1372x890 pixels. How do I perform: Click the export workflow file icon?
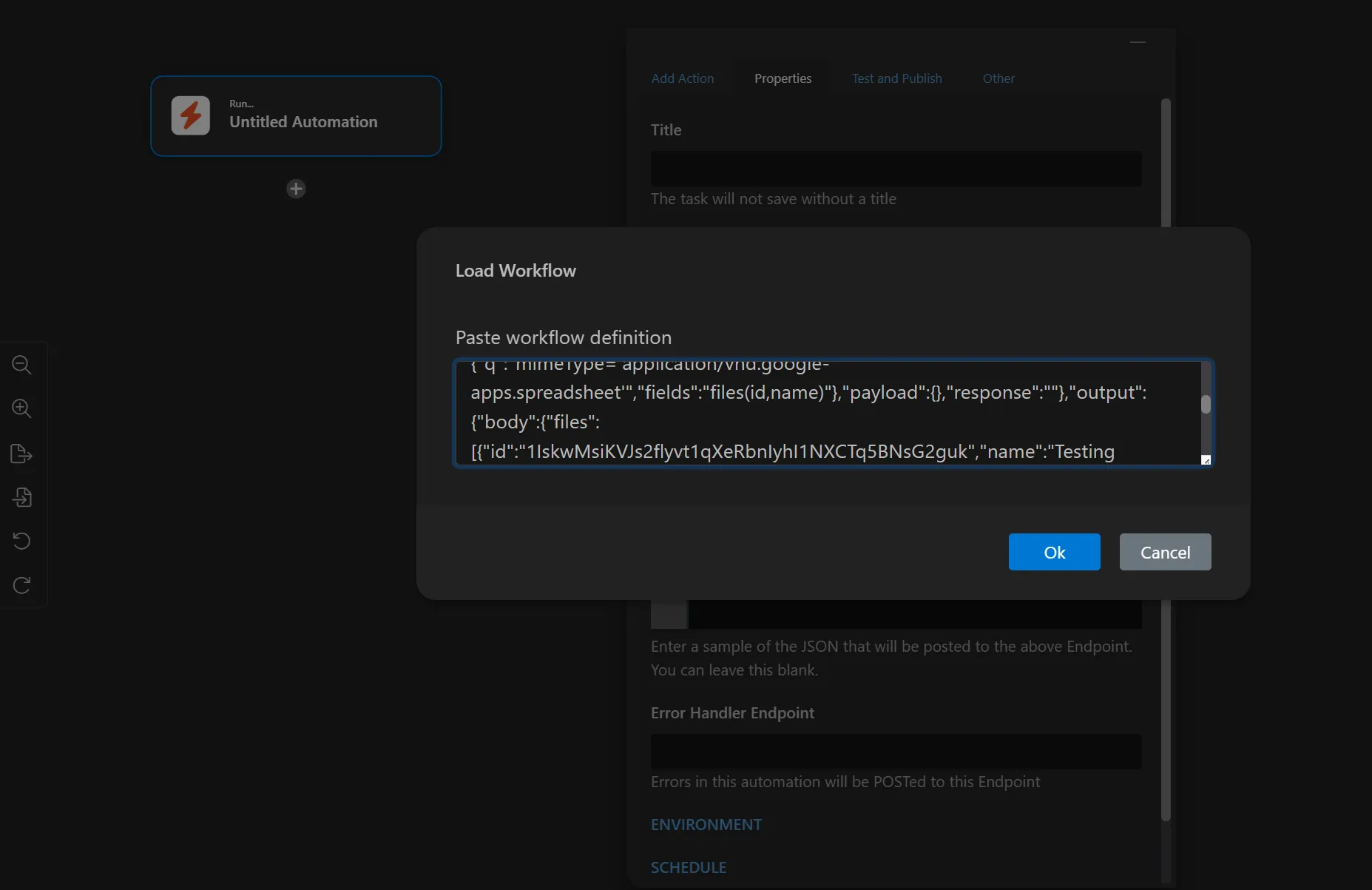pyautogui.click(x=21, y=454)
